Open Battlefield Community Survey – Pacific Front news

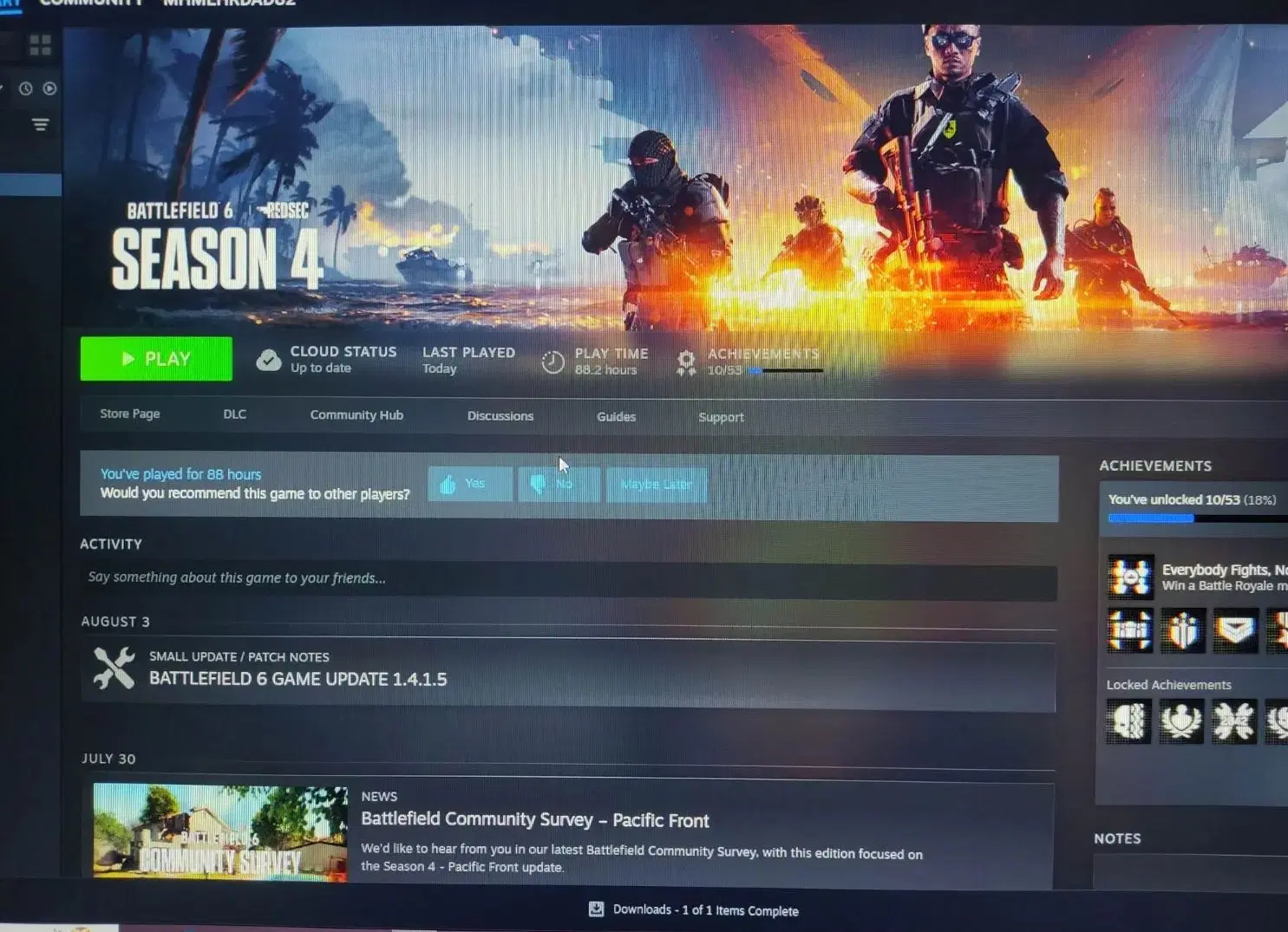click(535, 819)
